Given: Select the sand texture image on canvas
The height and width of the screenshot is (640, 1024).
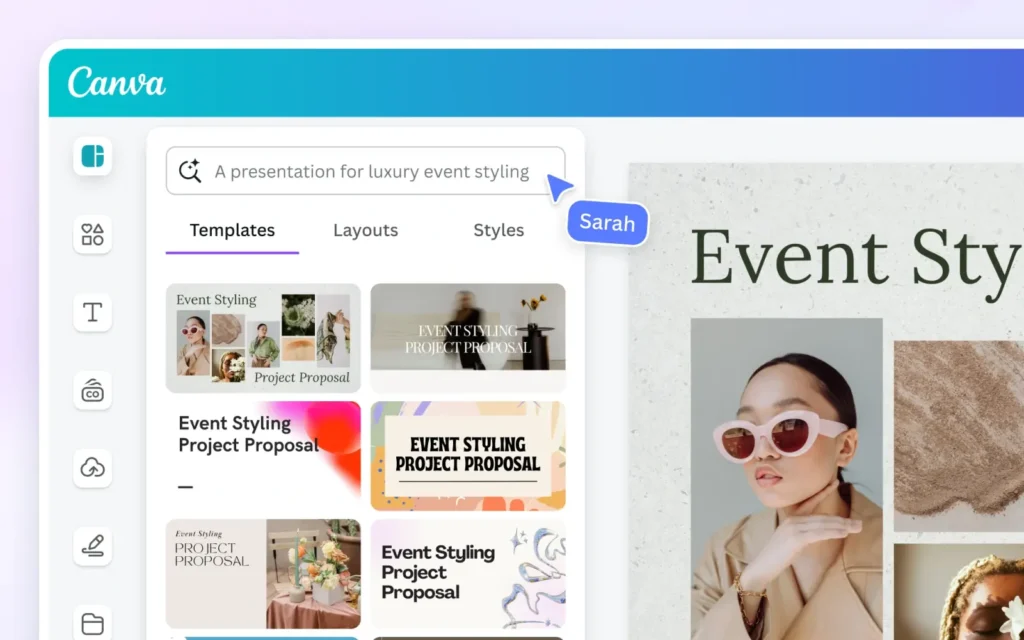Looking at the screenshot, I should click(x=959, y=436).
